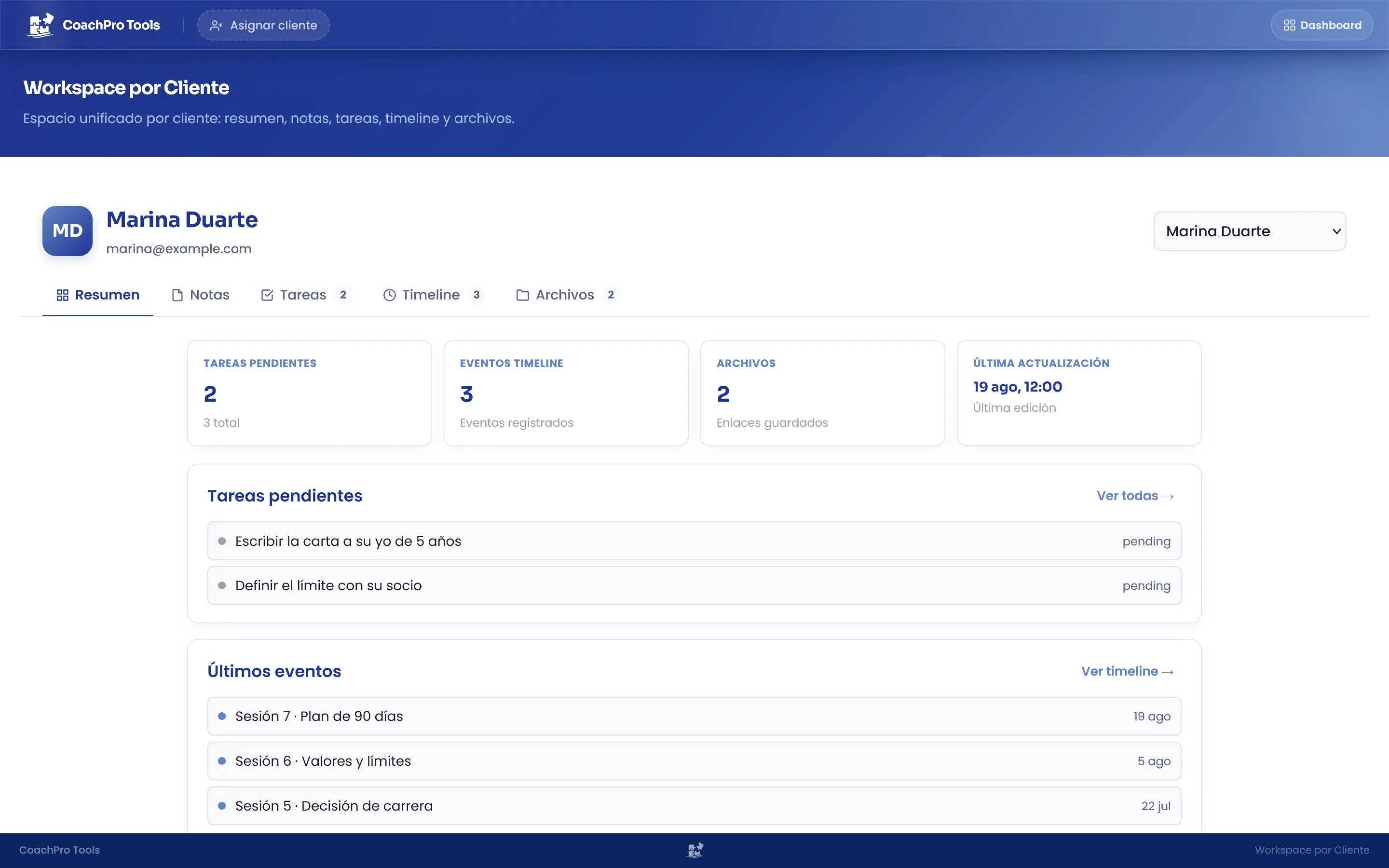This screenshot has height=868, width=1389.
Task: Open the Archivos tab
Action: (567, 295)
